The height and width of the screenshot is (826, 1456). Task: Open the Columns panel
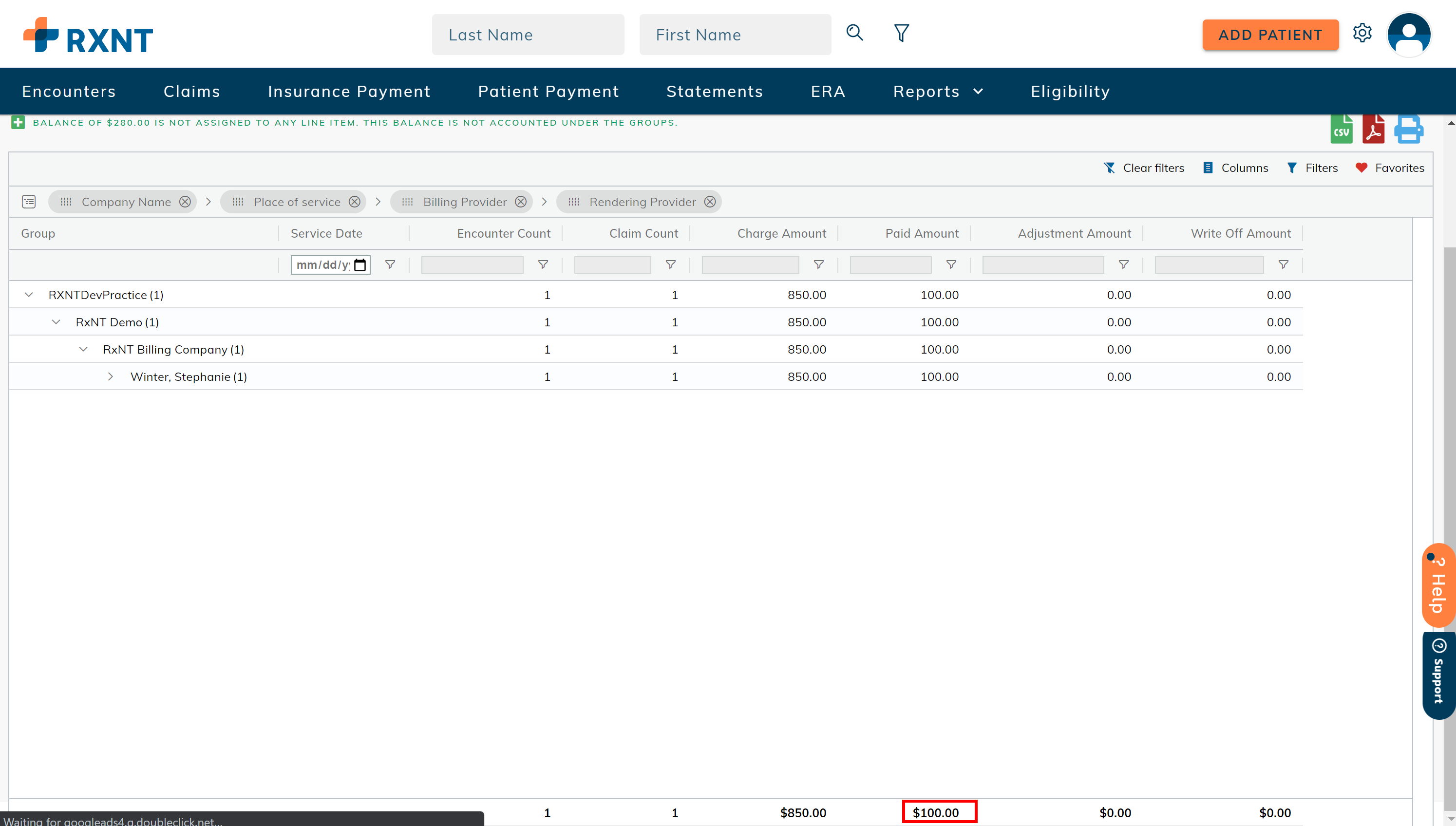tap(1235, 168)
